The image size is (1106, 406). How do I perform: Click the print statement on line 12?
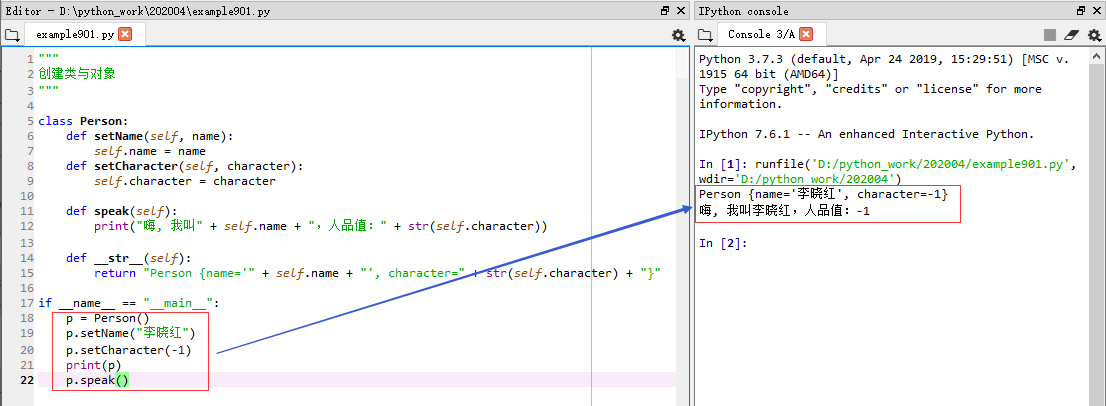click(x=321, y=226)
